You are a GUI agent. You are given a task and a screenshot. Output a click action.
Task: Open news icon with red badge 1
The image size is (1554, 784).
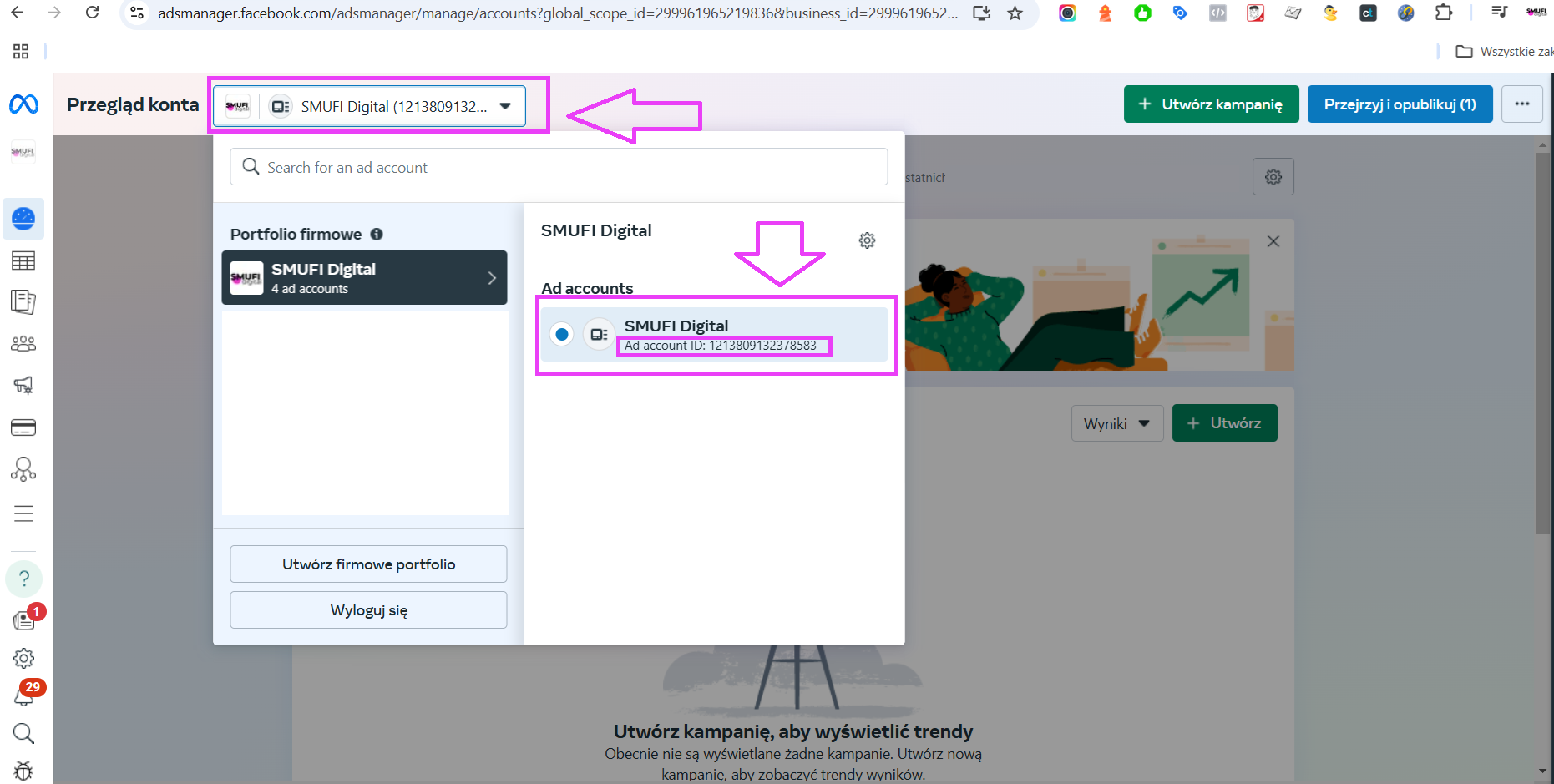25,619
